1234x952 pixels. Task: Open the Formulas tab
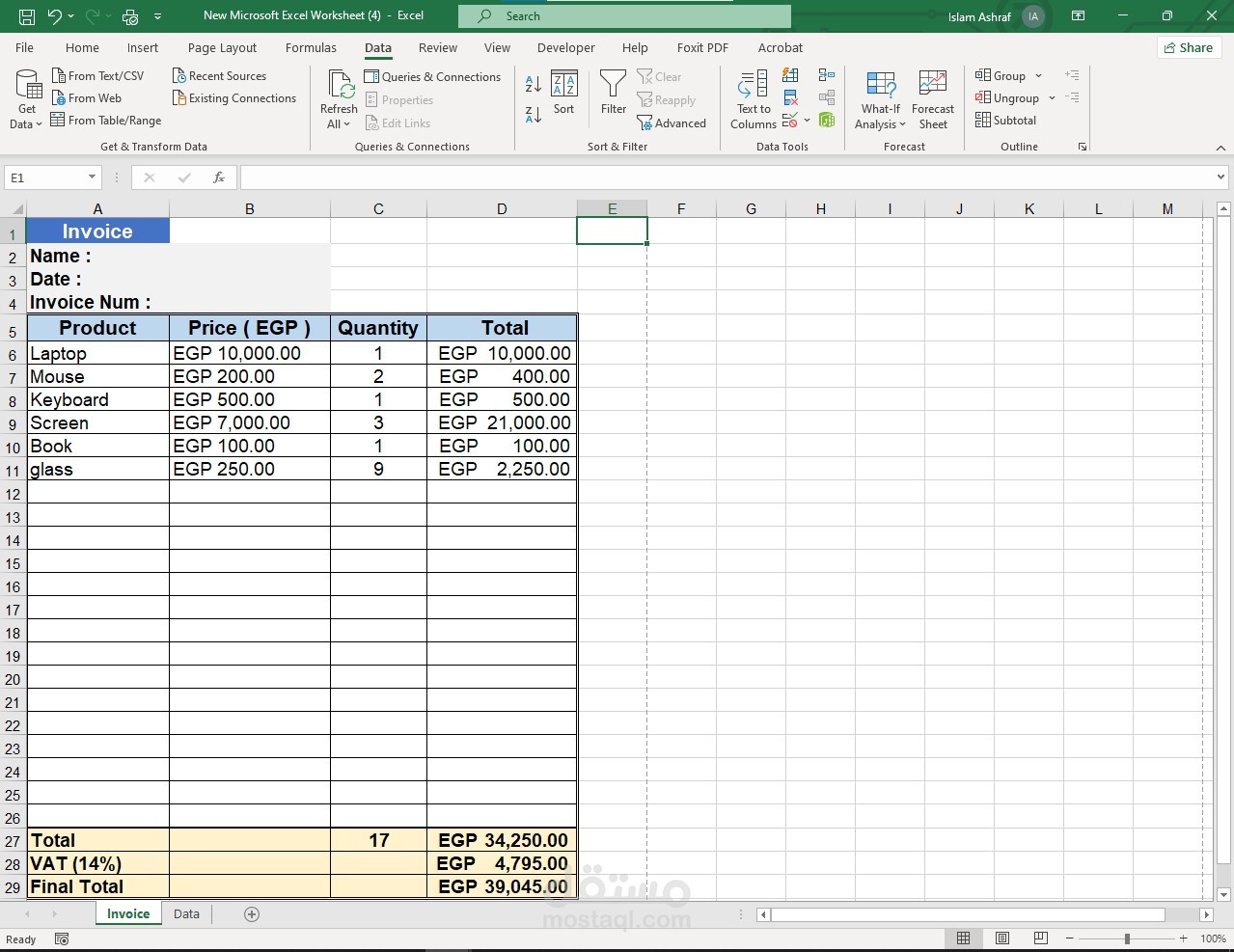(x=311, y=47)
